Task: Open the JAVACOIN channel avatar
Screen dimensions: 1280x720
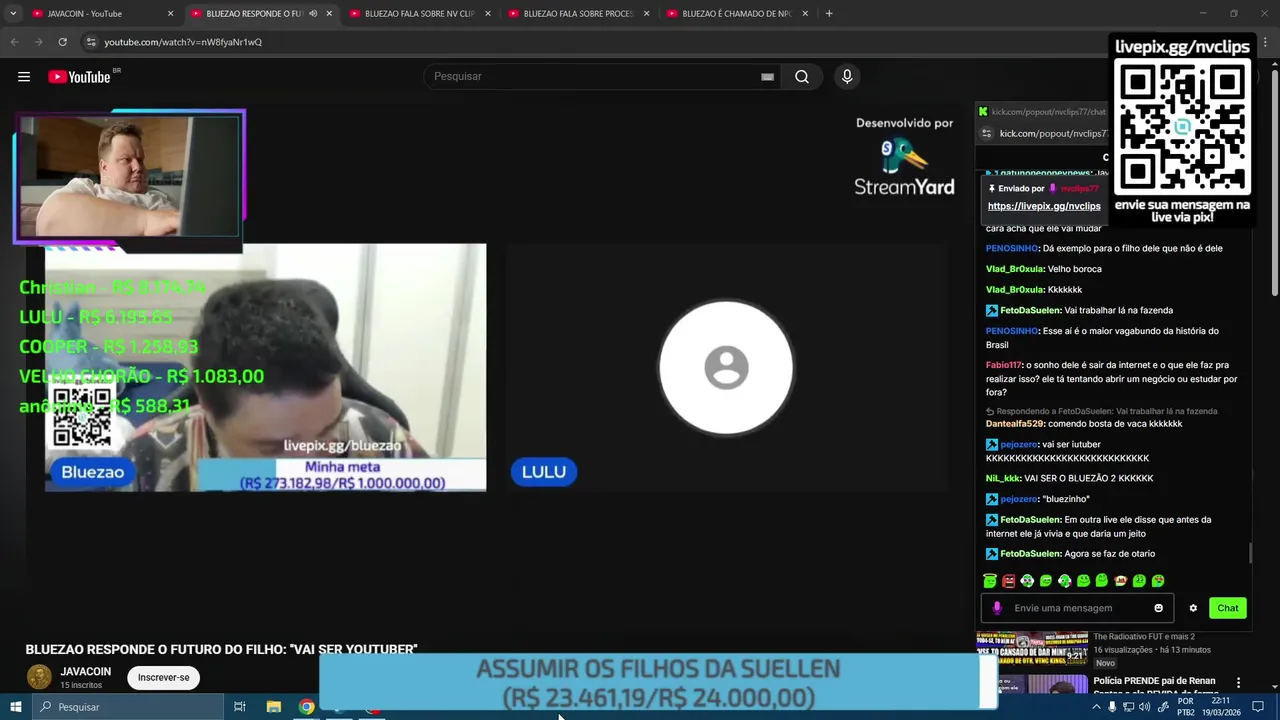Action: (x=39, y=677)
